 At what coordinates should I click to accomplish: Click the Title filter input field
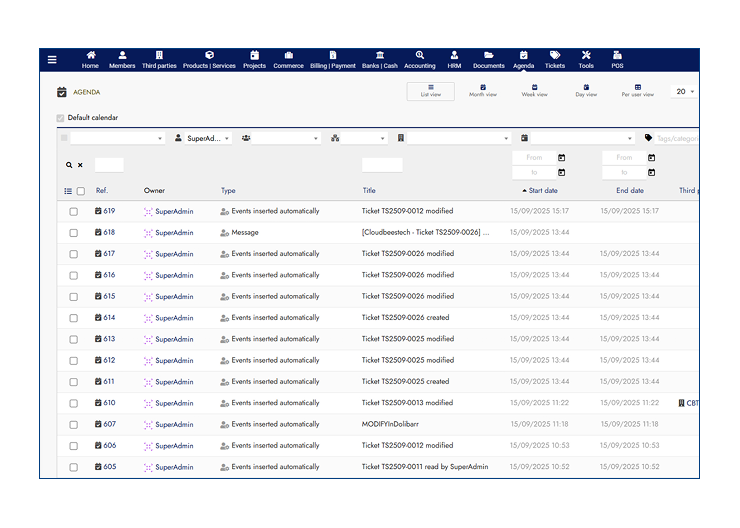point(382,165)
